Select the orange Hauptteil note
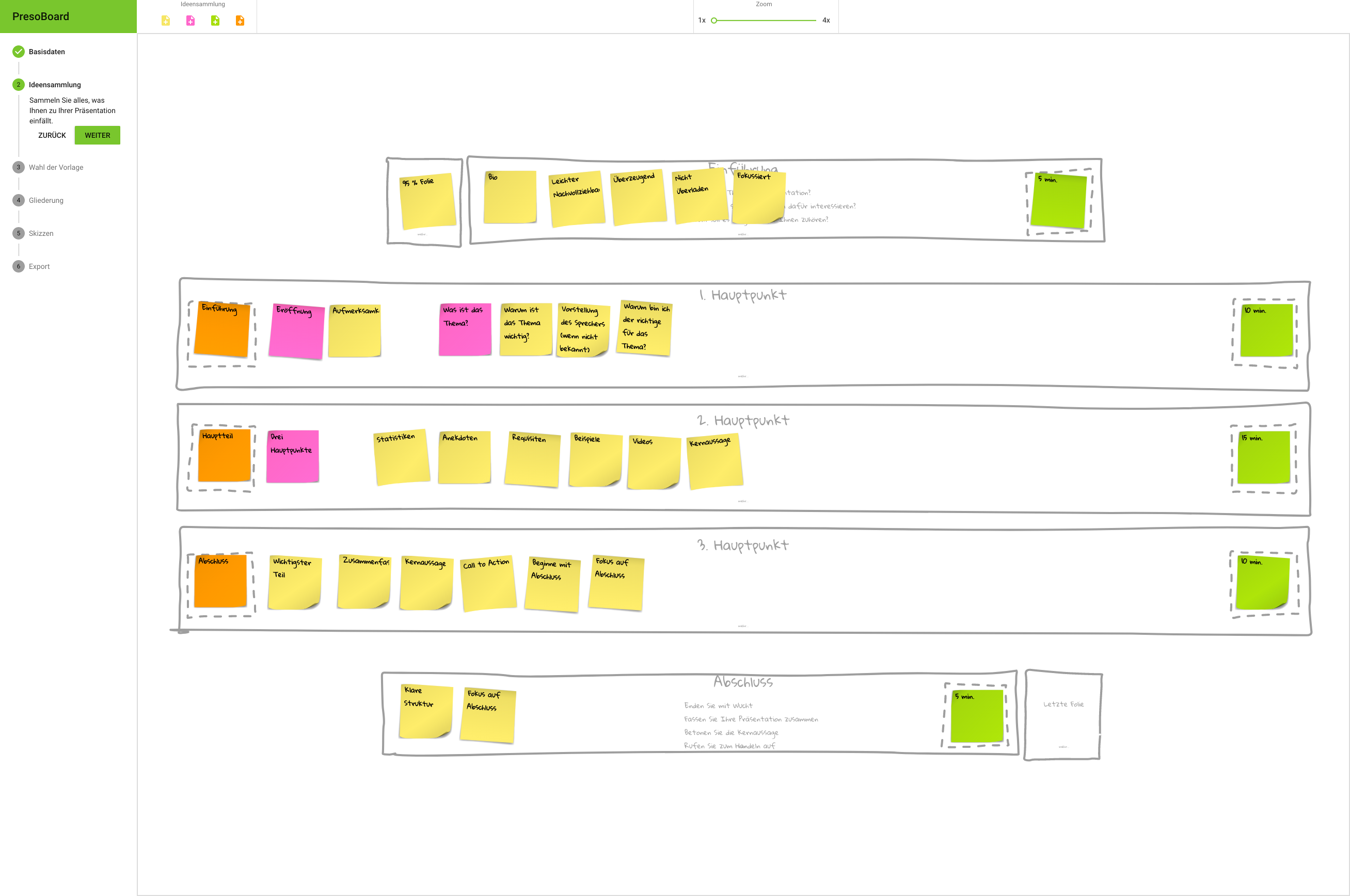 (224, 456)
